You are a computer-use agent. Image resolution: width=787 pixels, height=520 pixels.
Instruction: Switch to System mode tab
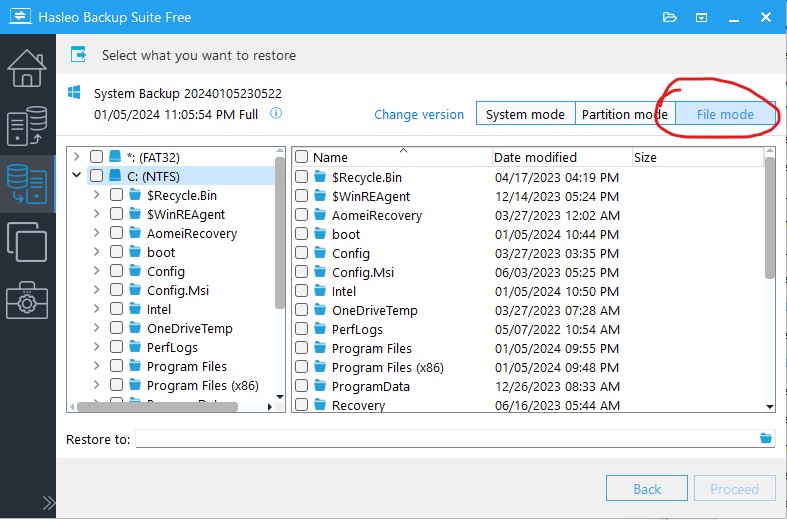[x=525, y=114]
